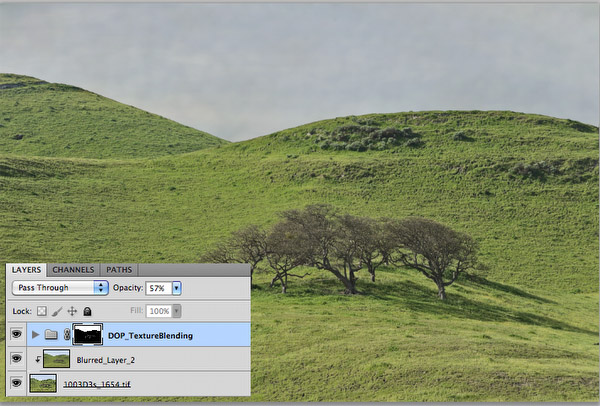Viewport: 600px width, 406px height.
Task: Select the Layers tab
Action: tap(26, 270)
